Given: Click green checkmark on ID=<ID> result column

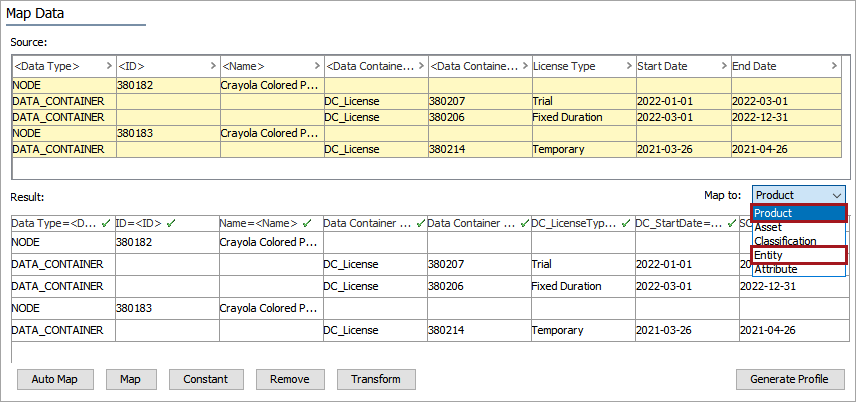Looking at the screenshot, I should [171, 223].
